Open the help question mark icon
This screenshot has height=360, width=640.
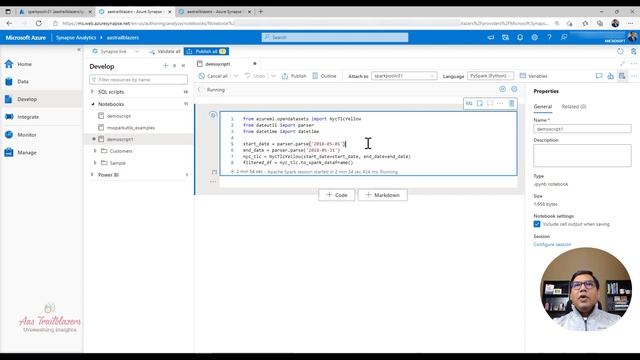coord(549,37)
